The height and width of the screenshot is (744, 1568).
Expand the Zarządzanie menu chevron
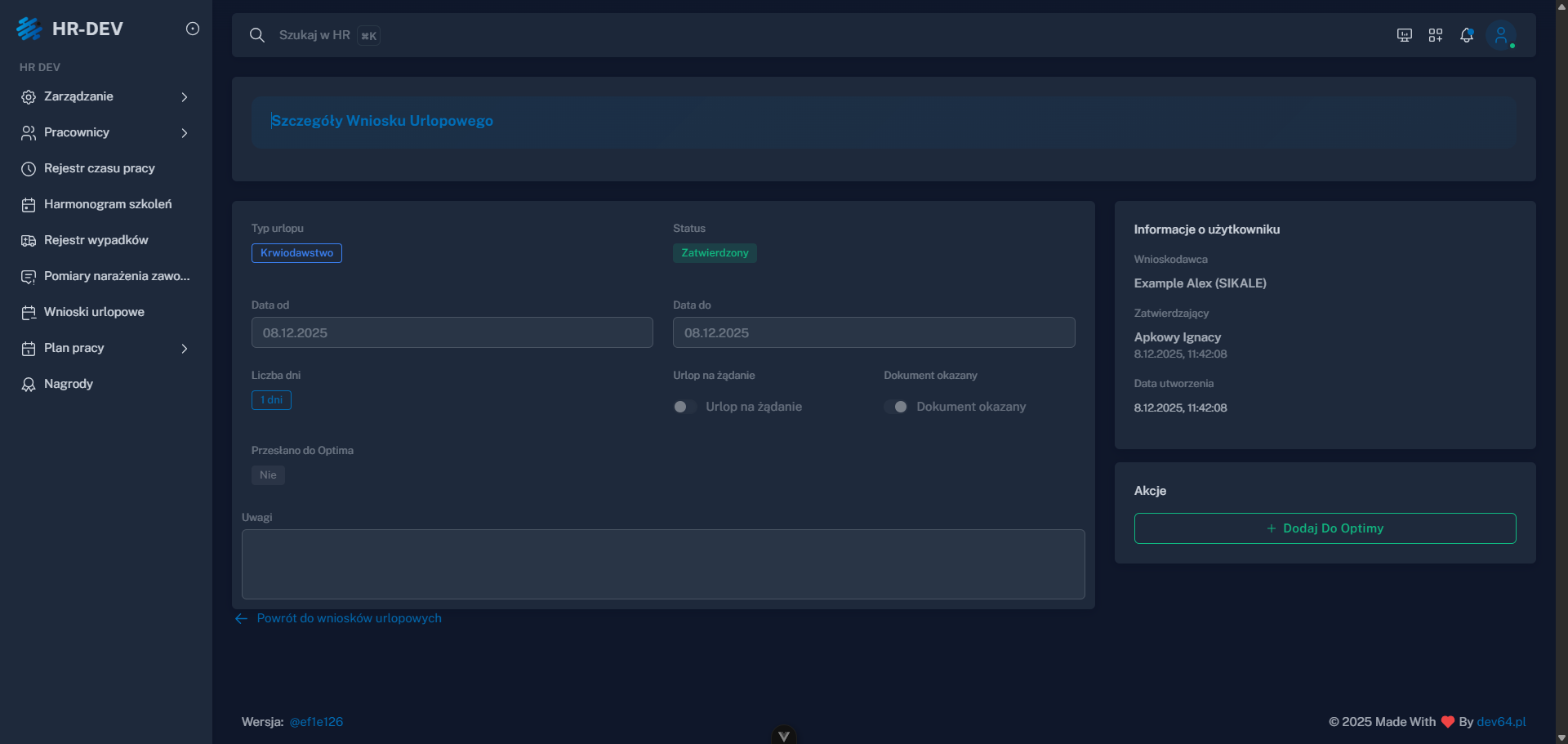pos(185,96)
